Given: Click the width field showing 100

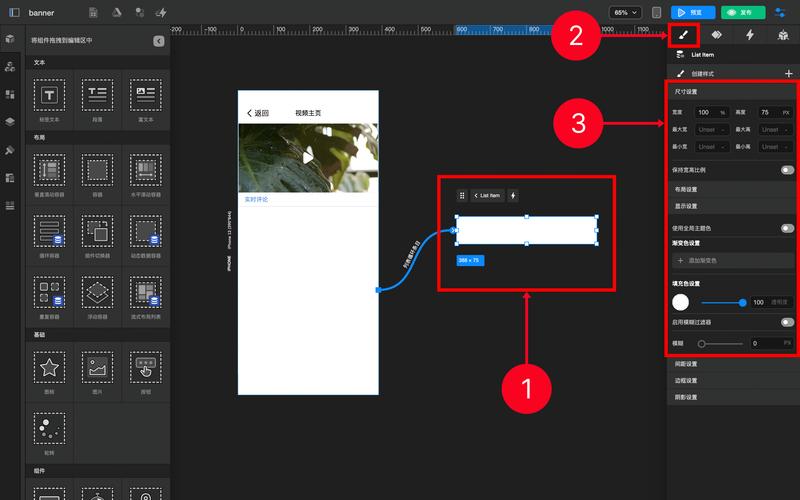Looking at the screenshot, I should (712, 112).
